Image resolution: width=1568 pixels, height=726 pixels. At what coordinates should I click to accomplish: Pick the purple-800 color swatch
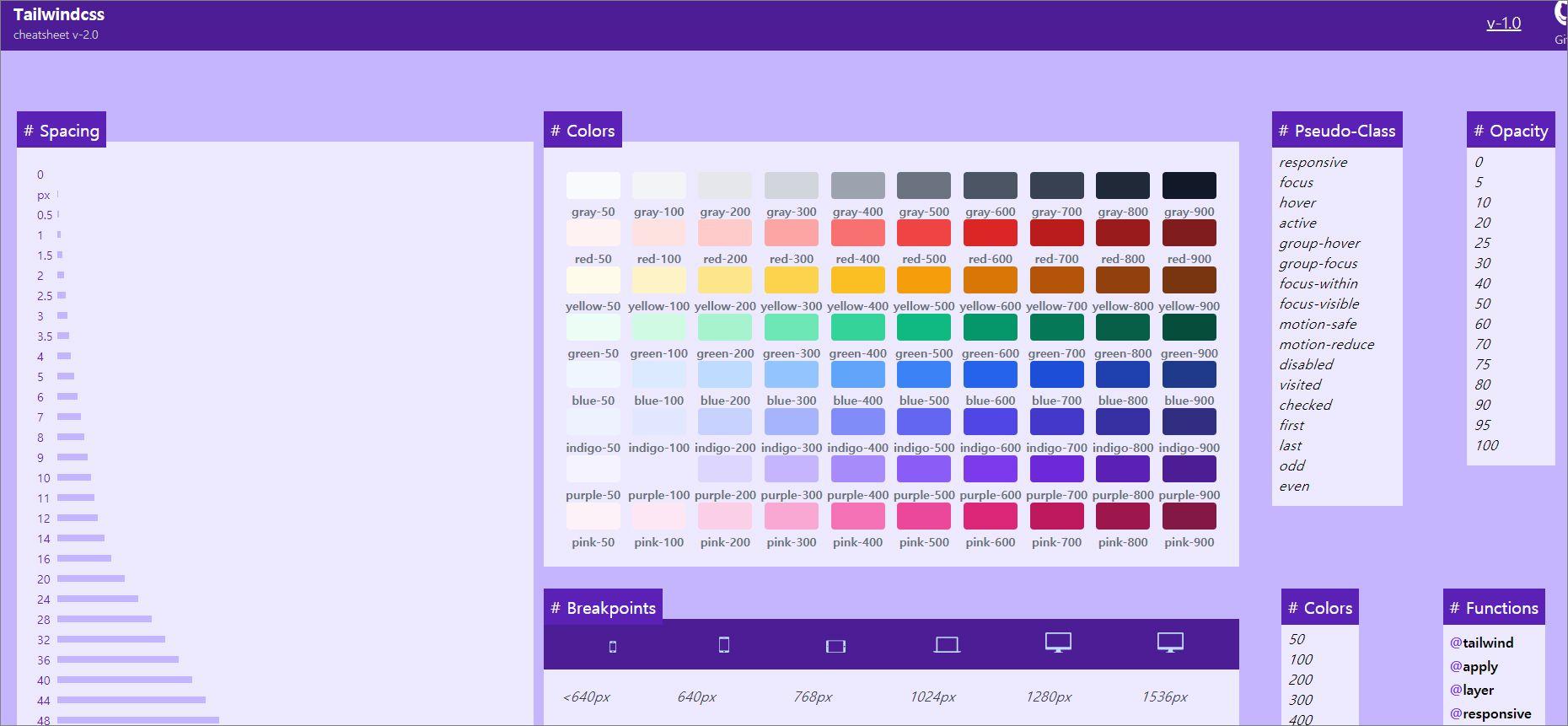coord(1123,469)
